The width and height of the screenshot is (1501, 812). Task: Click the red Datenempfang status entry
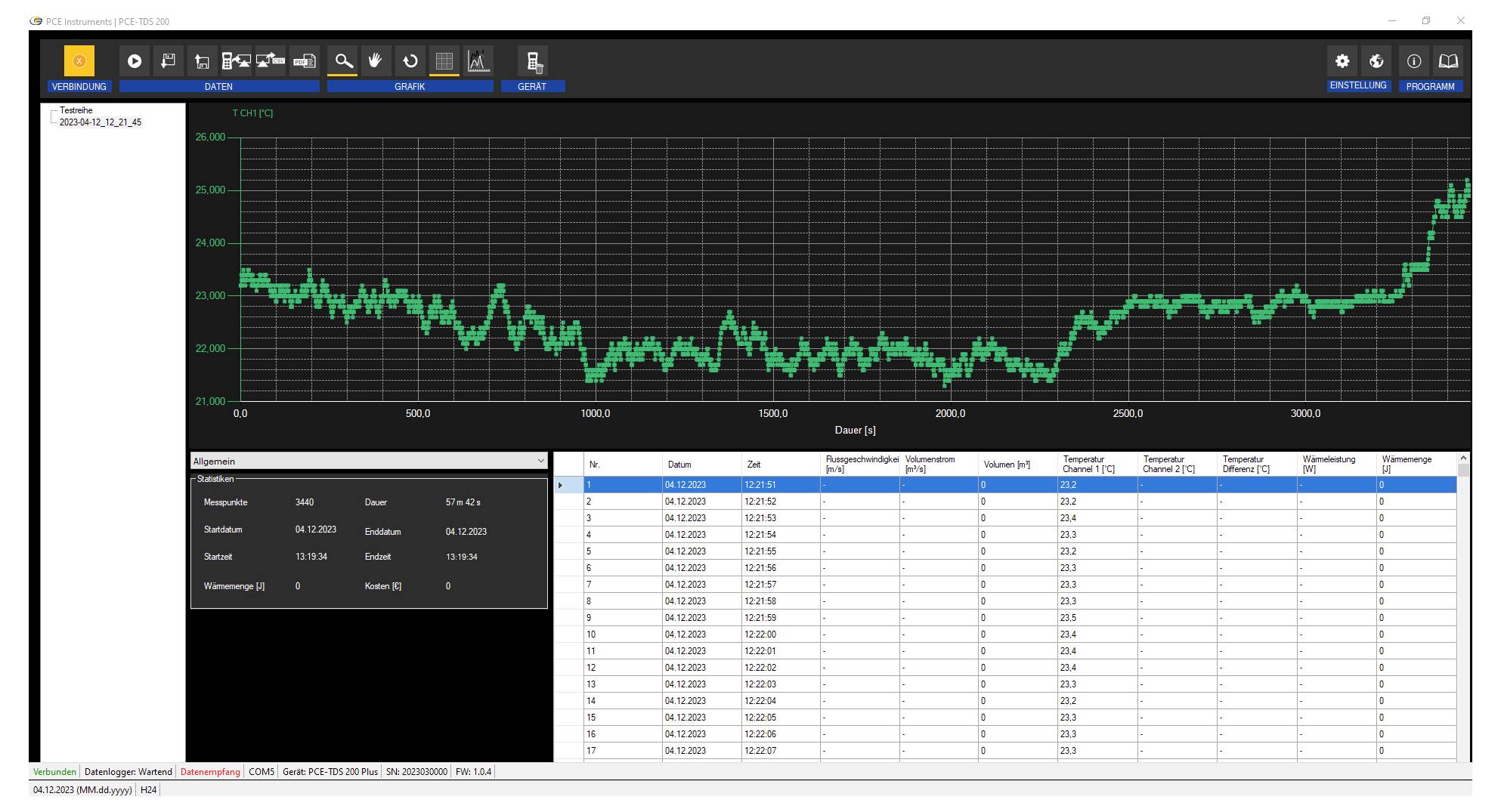click(210, 772)
